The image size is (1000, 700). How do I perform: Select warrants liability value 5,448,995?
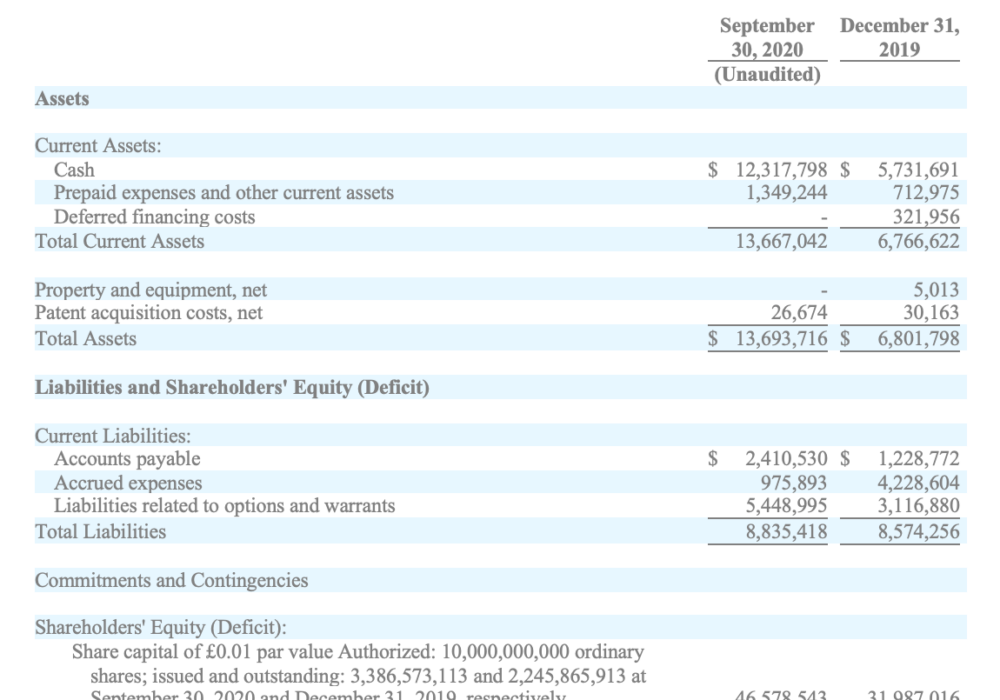pos(786,506)
